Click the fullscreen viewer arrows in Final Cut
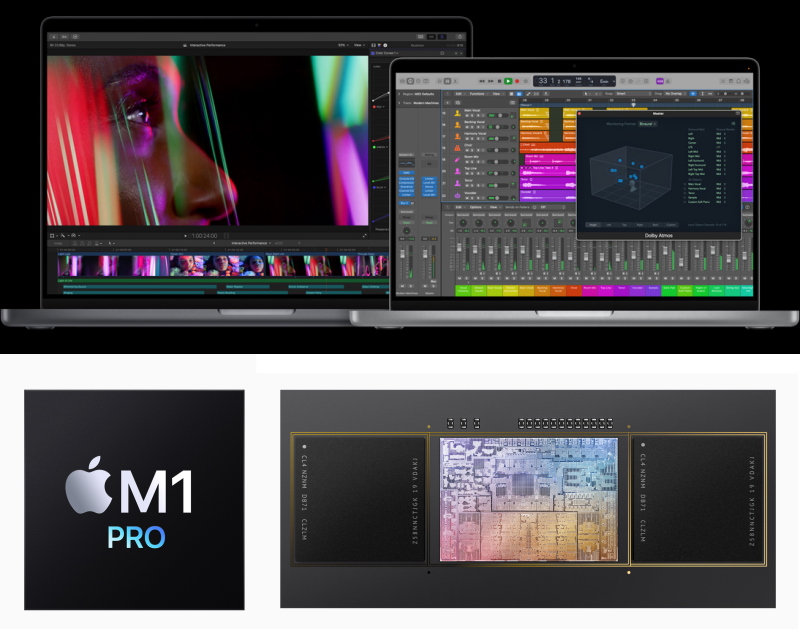The width and height of the screenshot is (800, 629). [364, 236]
